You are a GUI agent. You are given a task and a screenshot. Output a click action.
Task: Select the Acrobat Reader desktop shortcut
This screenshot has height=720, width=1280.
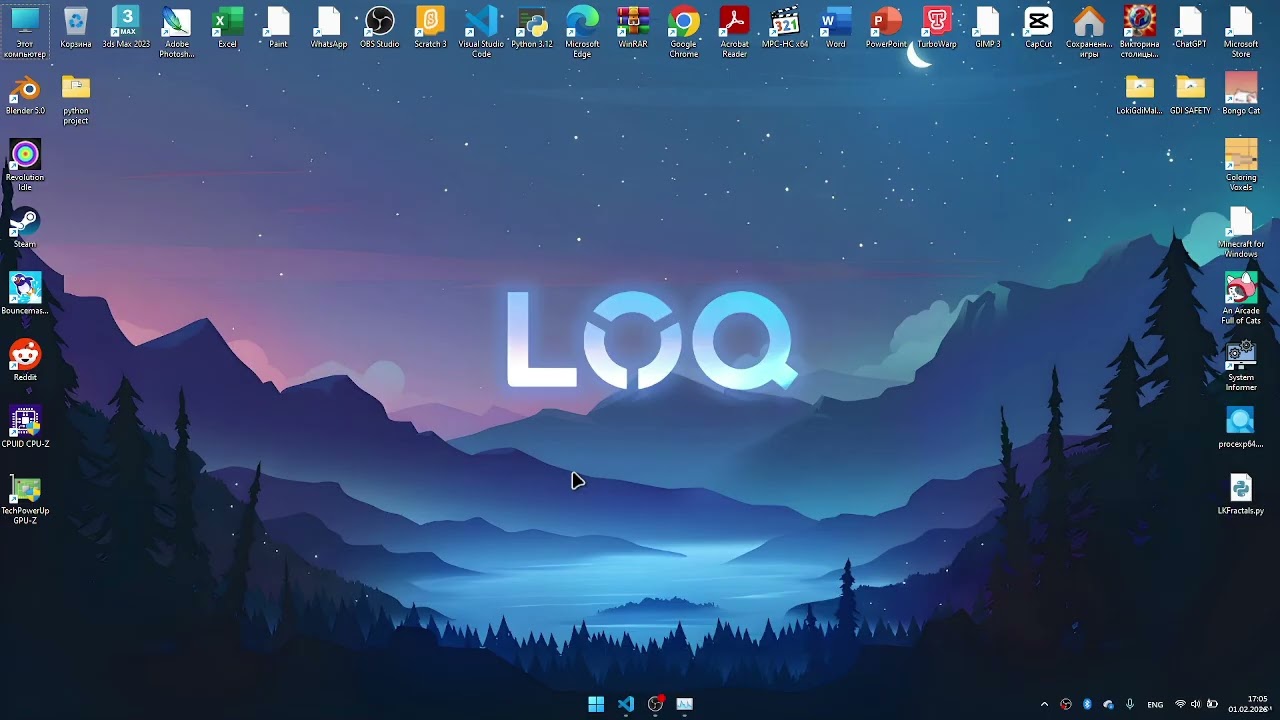click(734, 32)
